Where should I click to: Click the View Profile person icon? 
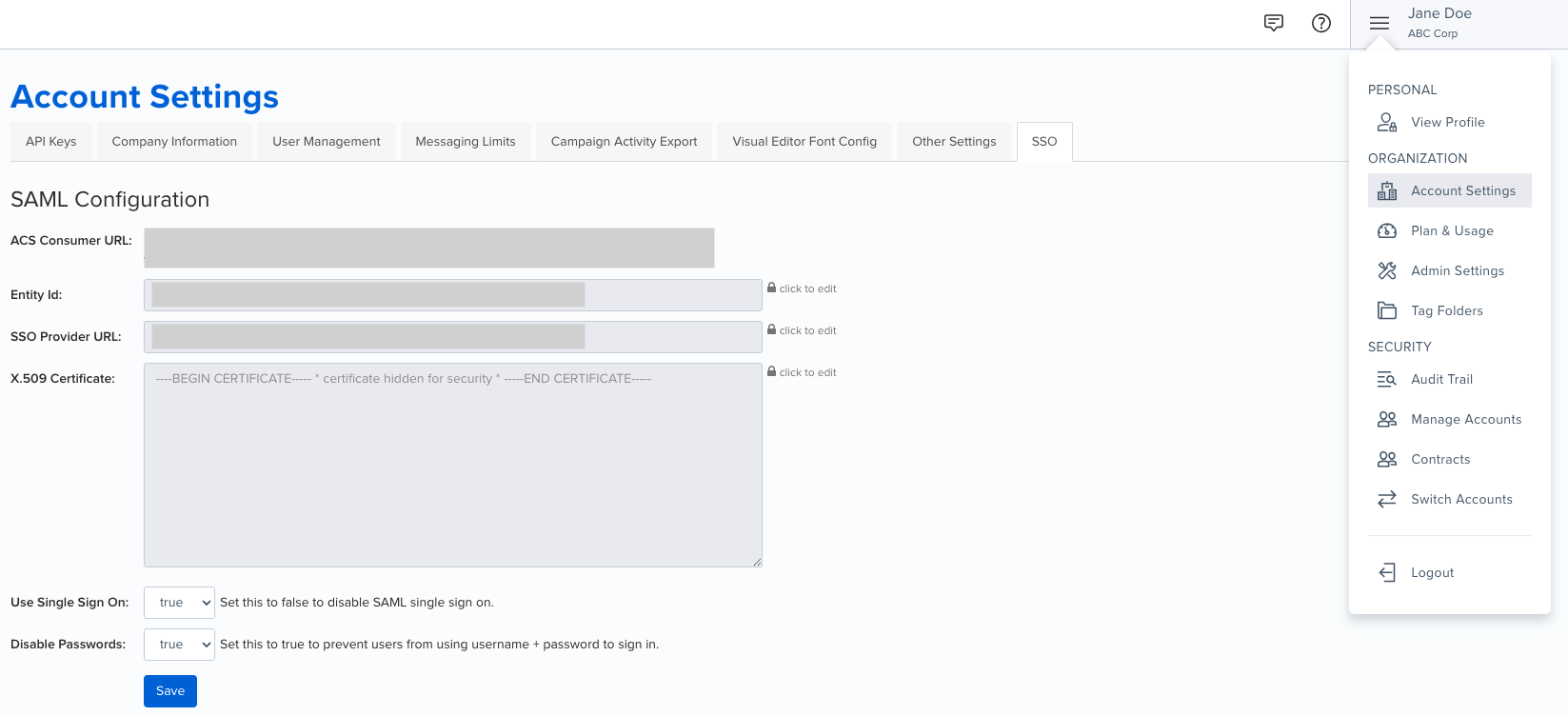[1387, 122]
